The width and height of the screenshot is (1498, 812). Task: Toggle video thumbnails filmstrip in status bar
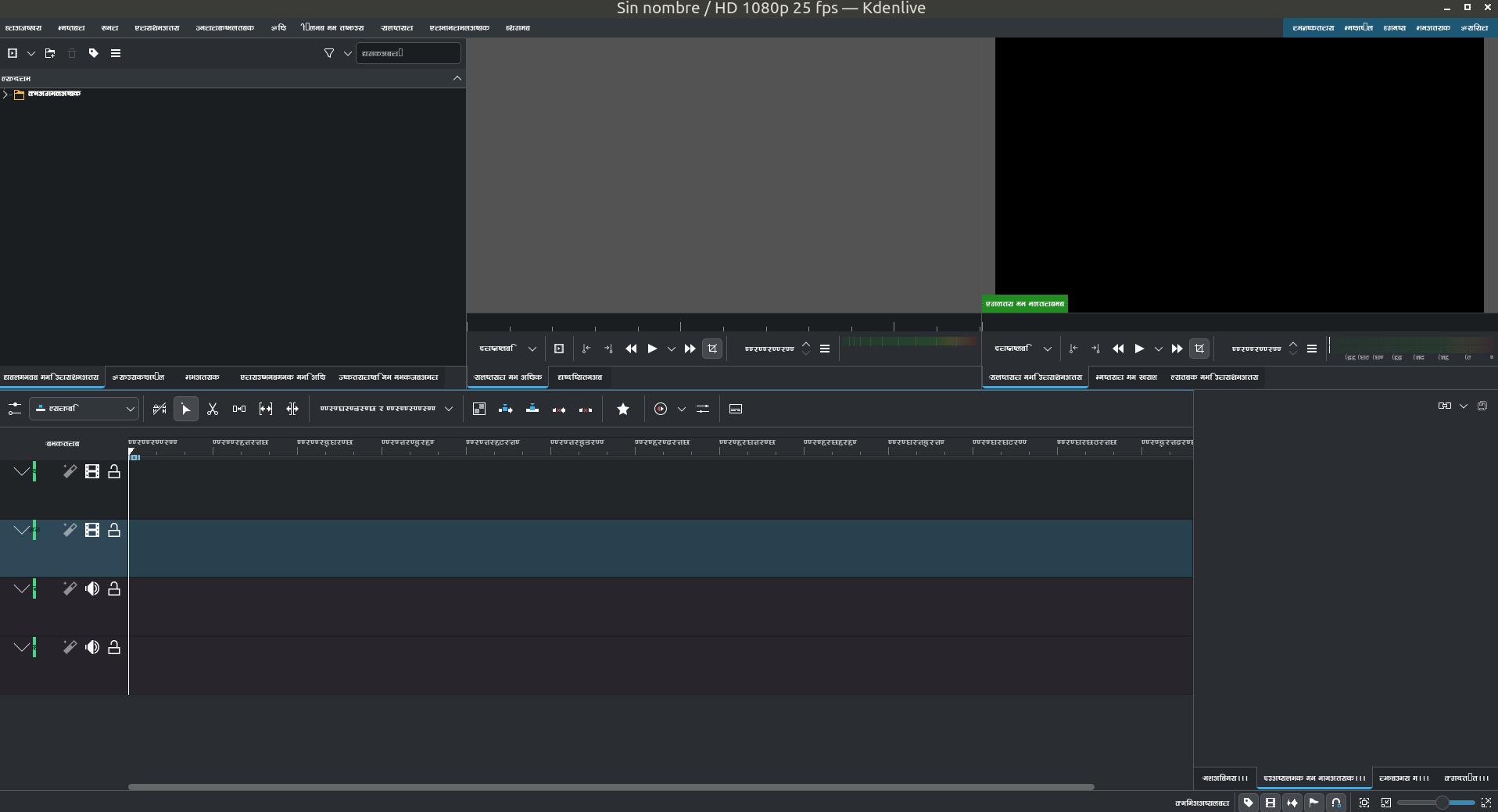(1270, 803)
